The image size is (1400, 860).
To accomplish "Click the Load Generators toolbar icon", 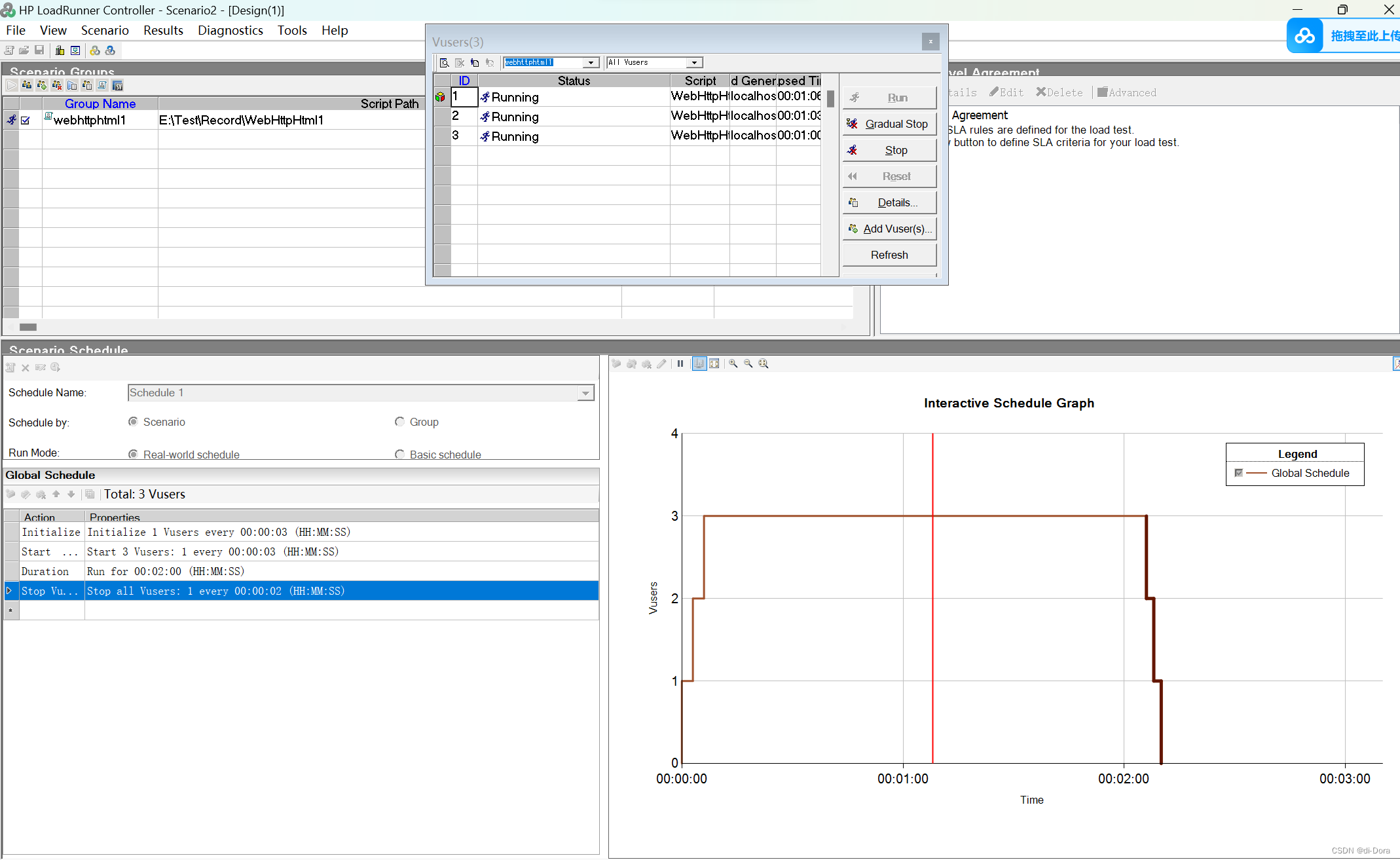I will (60, 50).
